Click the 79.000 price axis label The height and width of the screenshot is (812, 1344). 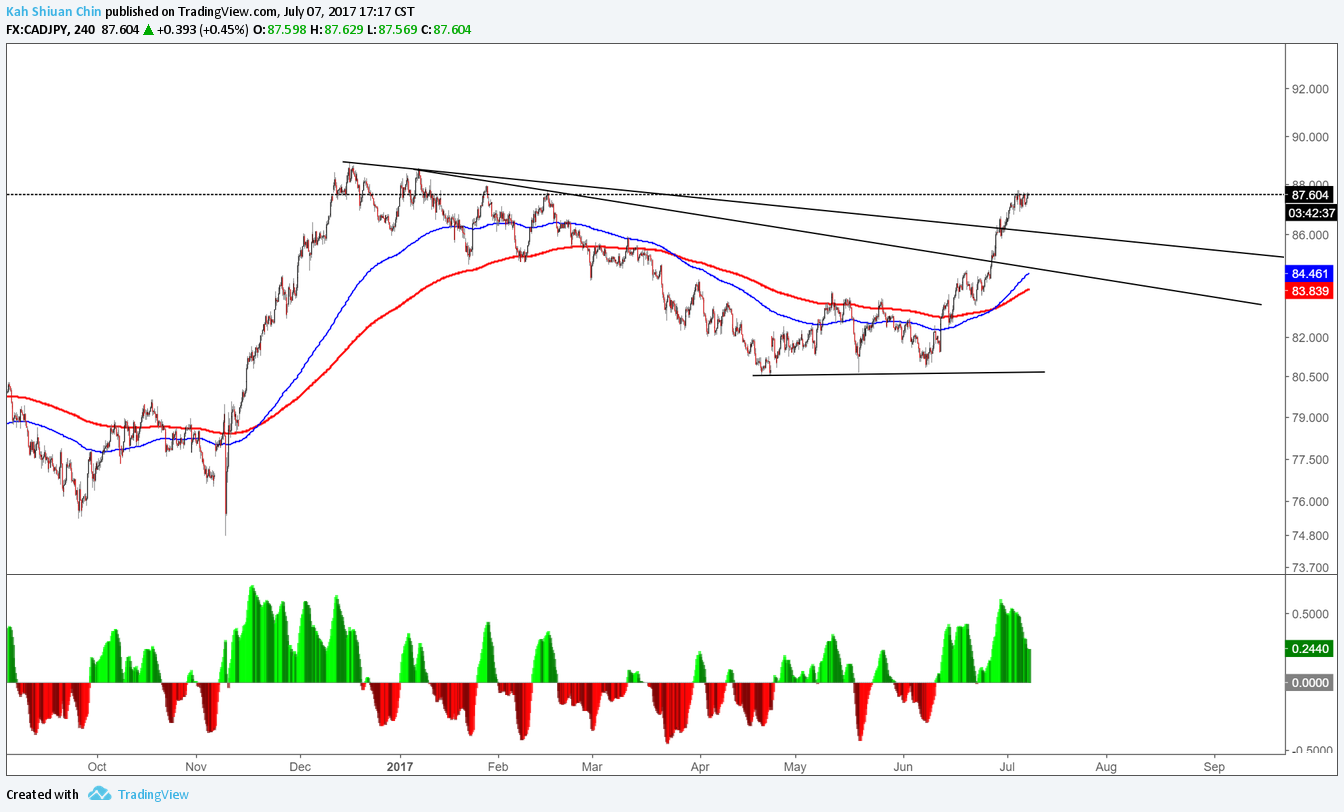point(1308,418)
